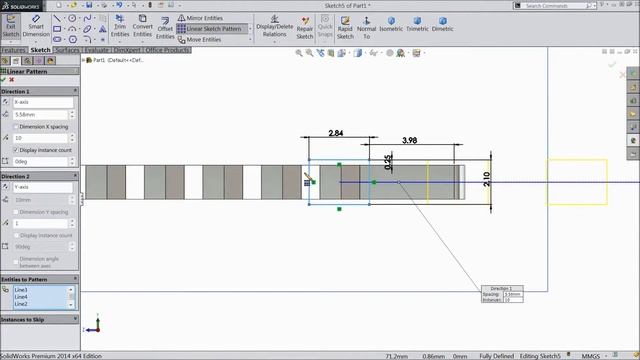The height and width of the screenshot is (360, 640).
Task: Select the Circle sketch tool
Action: pos(72,18)
